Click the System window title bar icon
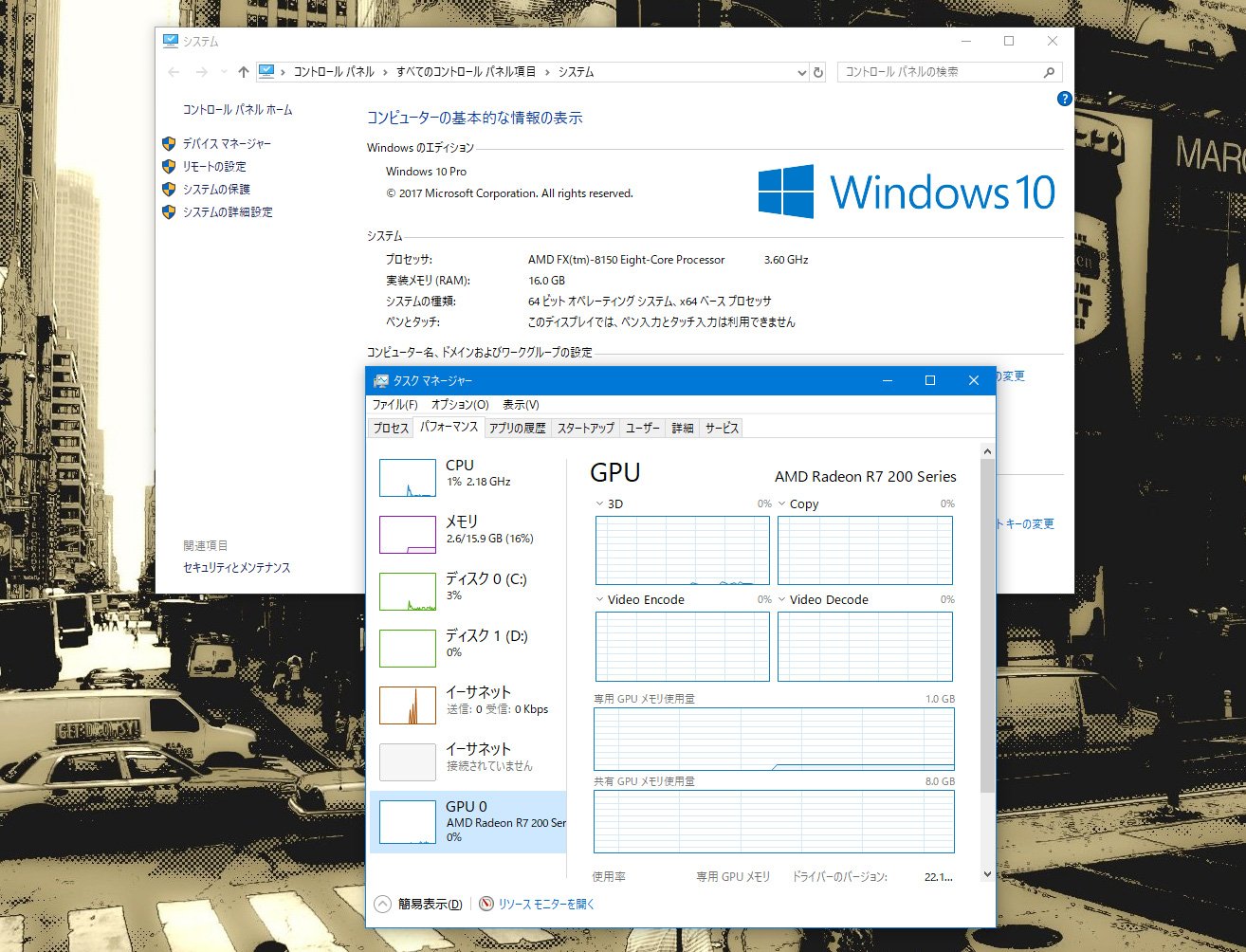This screenshot has height=952, width=1246. click(171, 41)
